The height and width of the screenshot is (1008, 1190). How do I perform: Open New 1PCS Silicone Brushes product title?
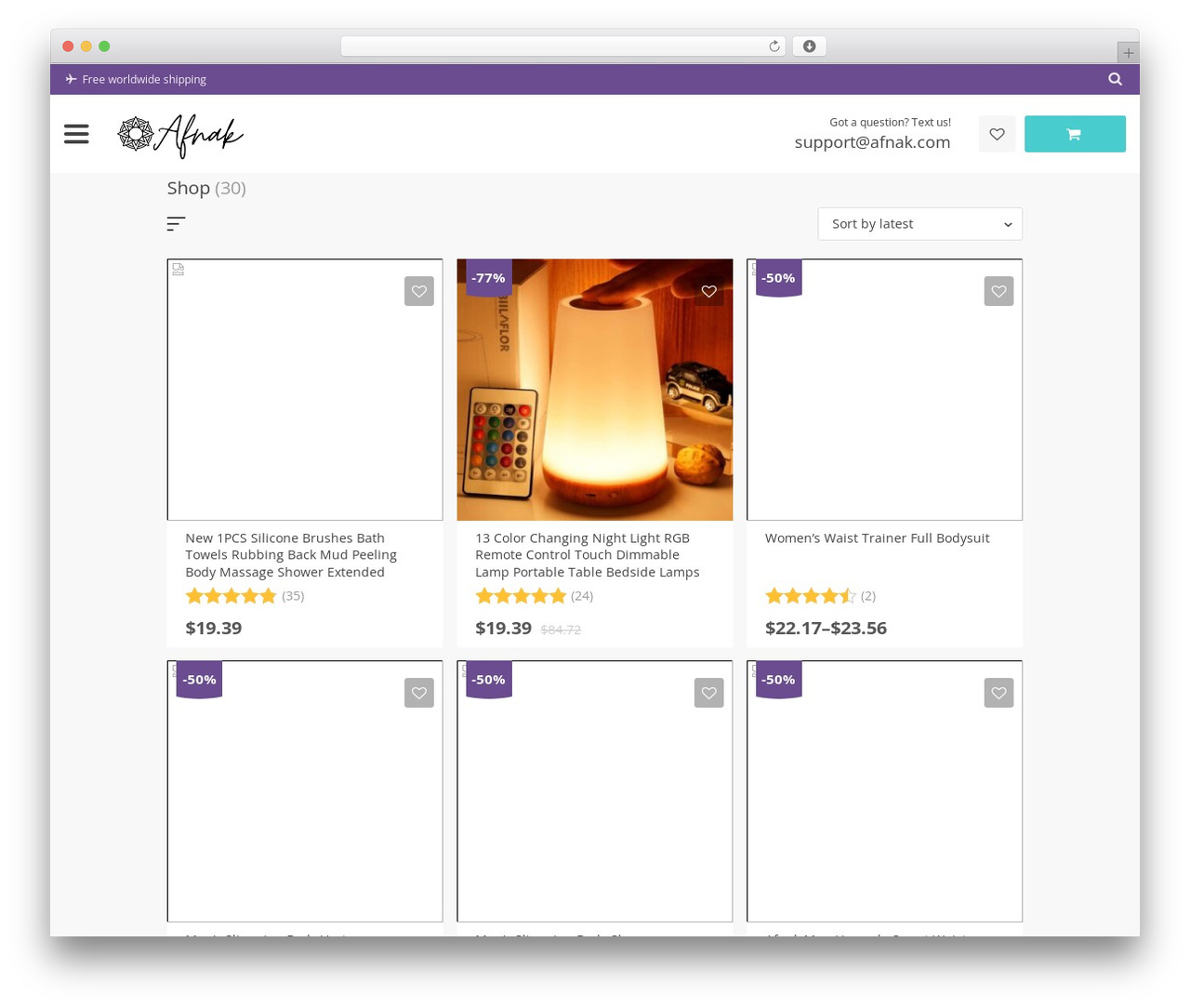click(291, 555)
